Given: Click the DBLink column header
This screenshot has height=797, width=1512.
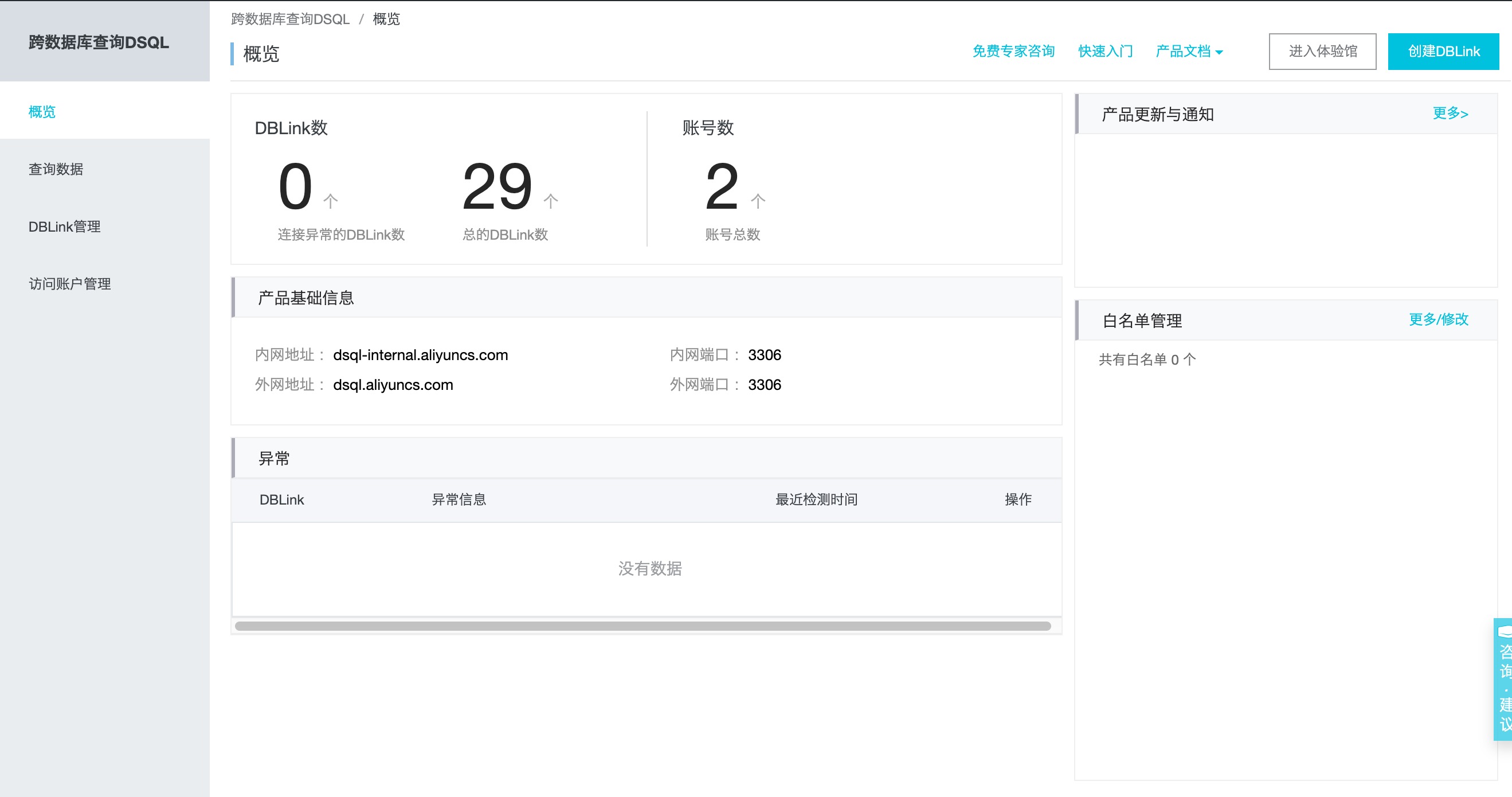Looking at the screenshot, I should 282,499.
